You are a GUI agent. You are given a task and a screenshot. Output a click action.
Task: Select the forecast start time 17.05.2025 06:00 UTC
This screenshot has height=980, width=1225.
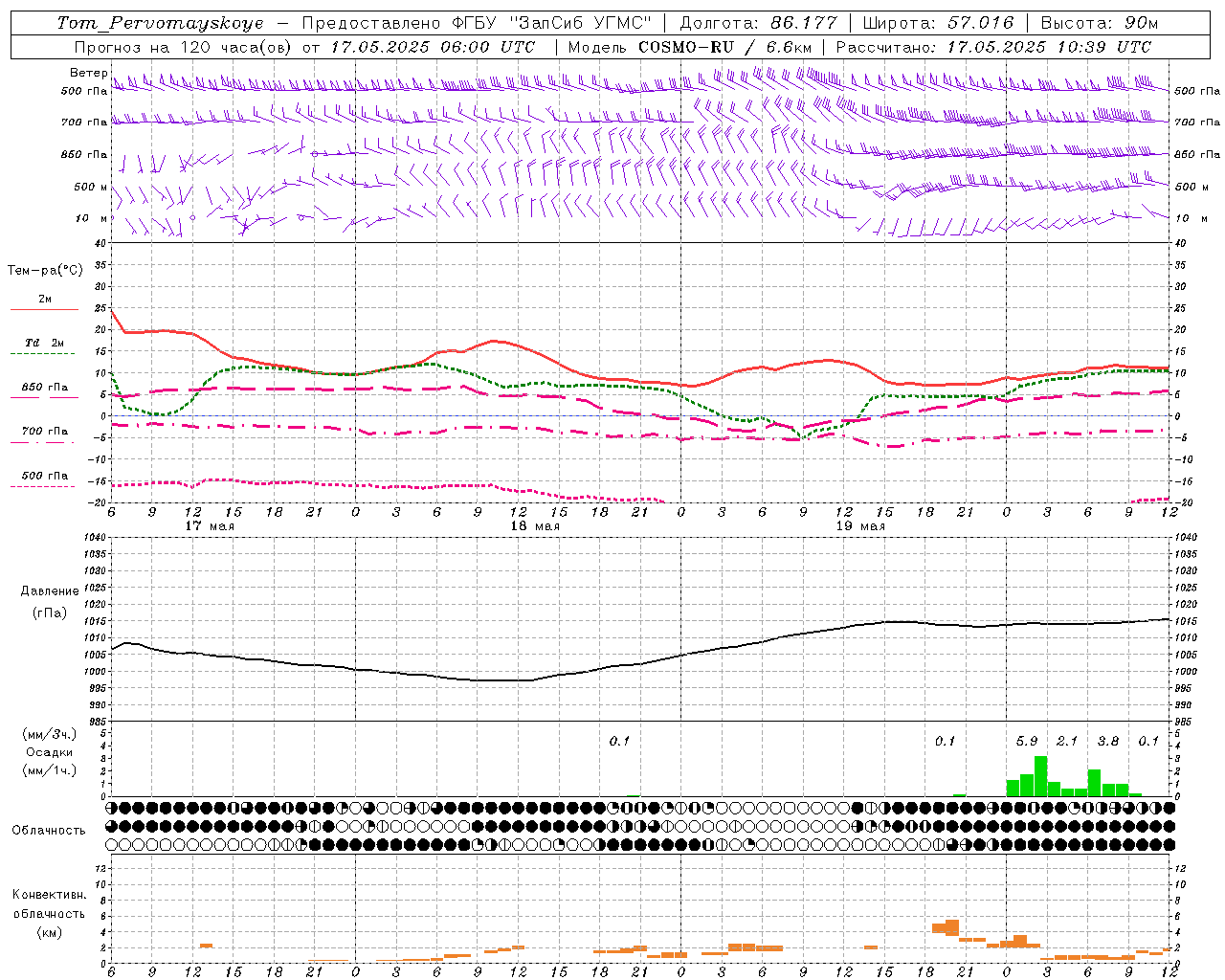(433, 47)
